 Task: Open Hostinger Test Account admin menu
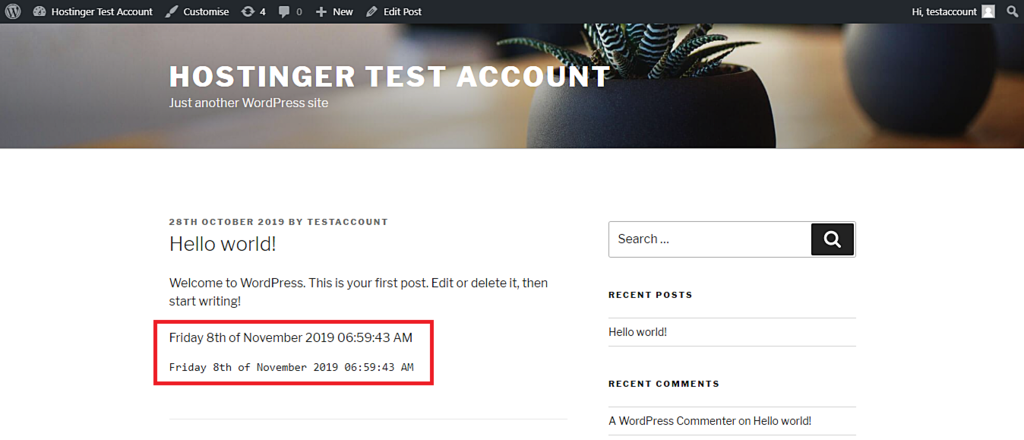coord(102,12)
